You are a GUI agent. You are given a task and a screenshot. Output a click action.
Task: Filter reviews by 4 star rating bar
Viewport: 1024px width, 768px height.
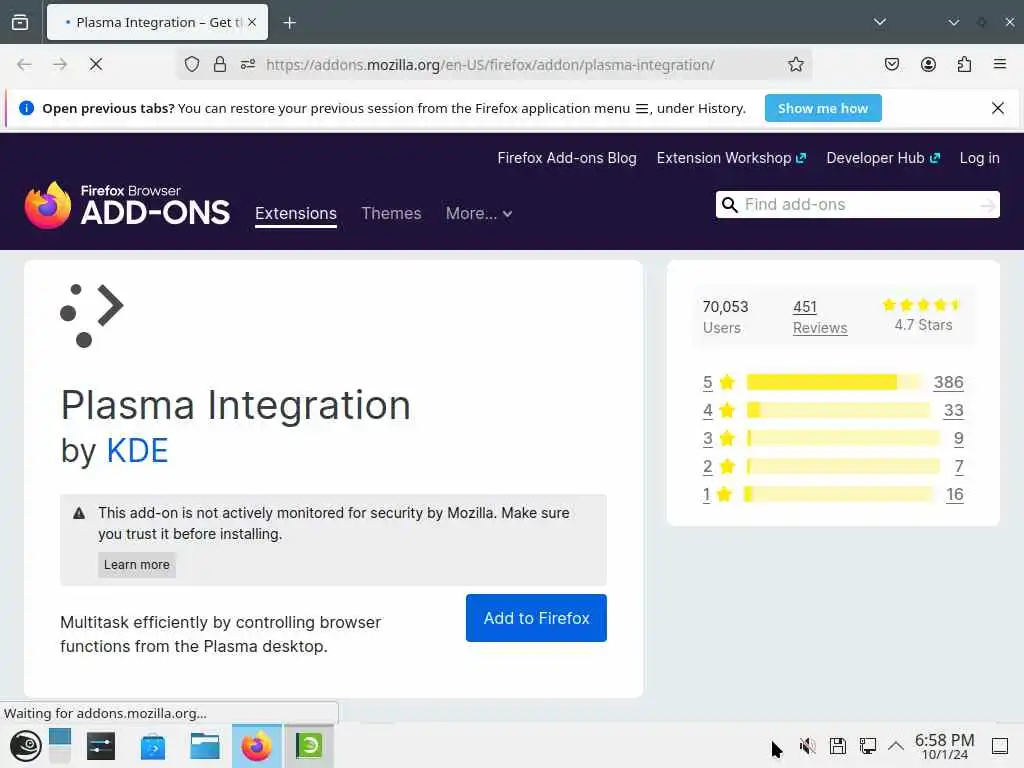pos(838,410)
